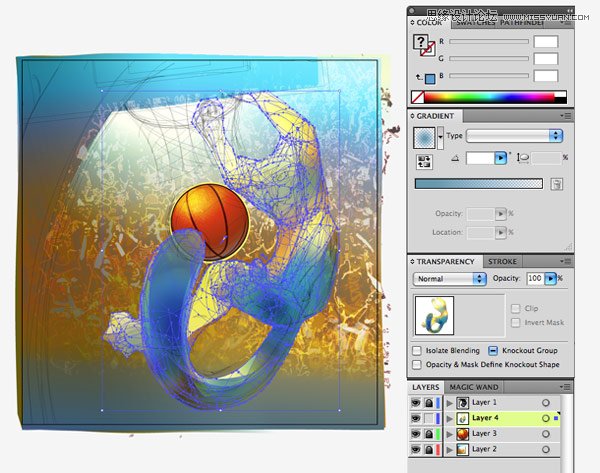Click the transparency artwork thumbnail
The image size is (600, 473).
[x=435, y=316]
